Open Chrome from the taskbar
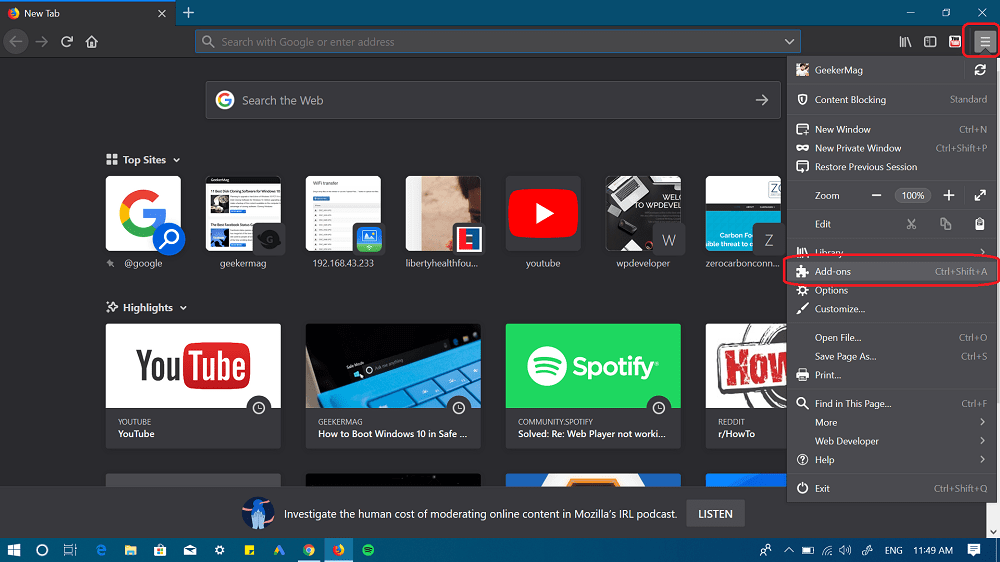 309,550
